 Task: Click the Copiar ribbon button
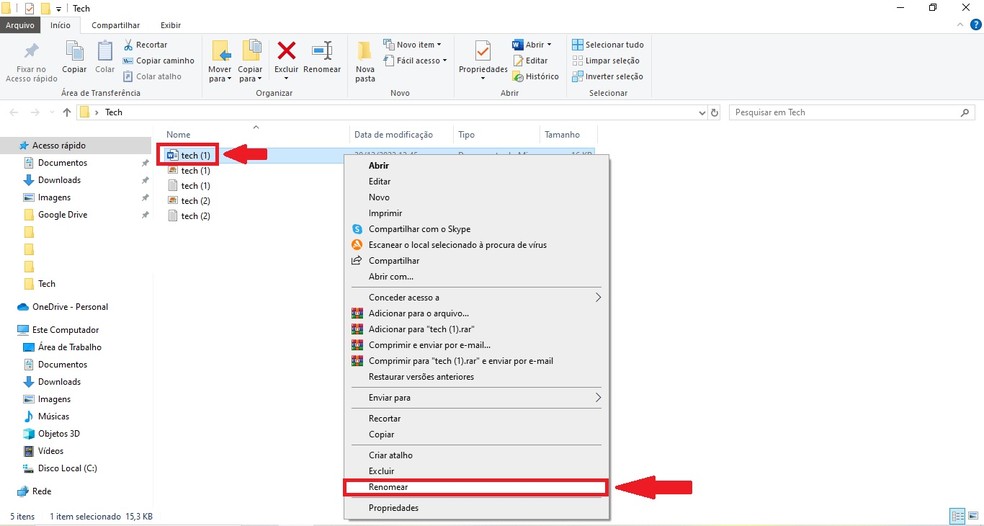pos(75,57)
